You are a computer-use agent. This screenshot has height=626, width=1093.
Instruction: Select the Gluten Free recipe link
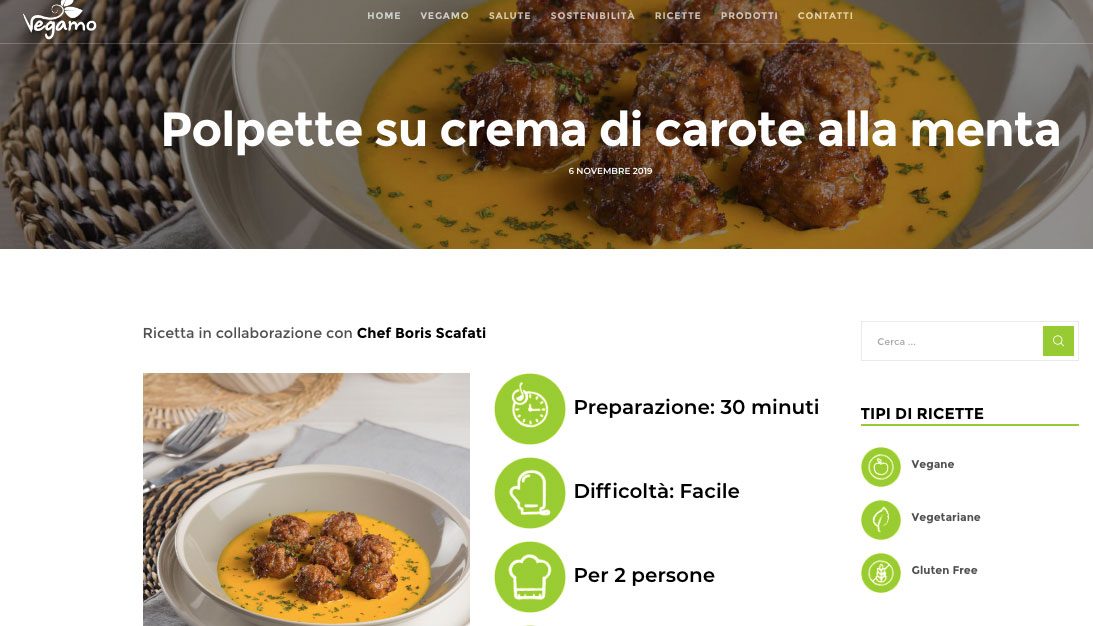coord(945,570)
